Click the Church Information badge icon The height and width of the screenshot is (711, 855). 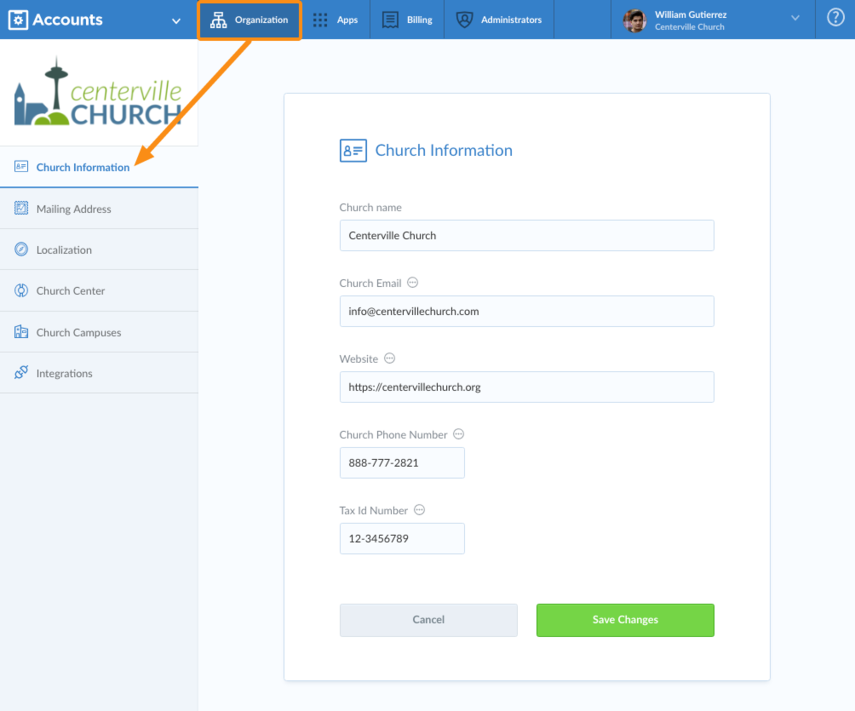(x=20, y=167)
